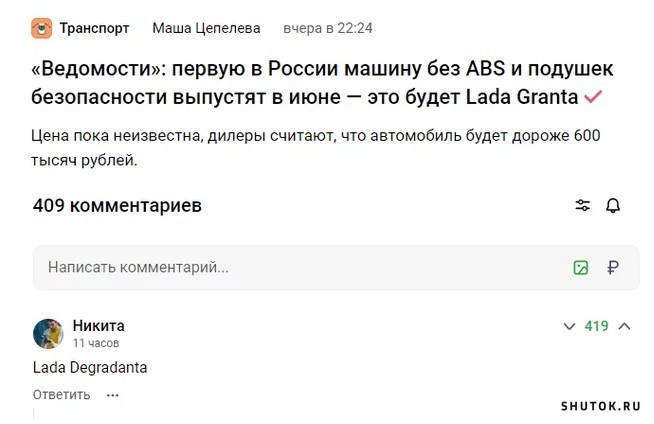The width and height of the screenshot is (654, 424).
Task: Click the Никита username
Action: coord(98,326)
